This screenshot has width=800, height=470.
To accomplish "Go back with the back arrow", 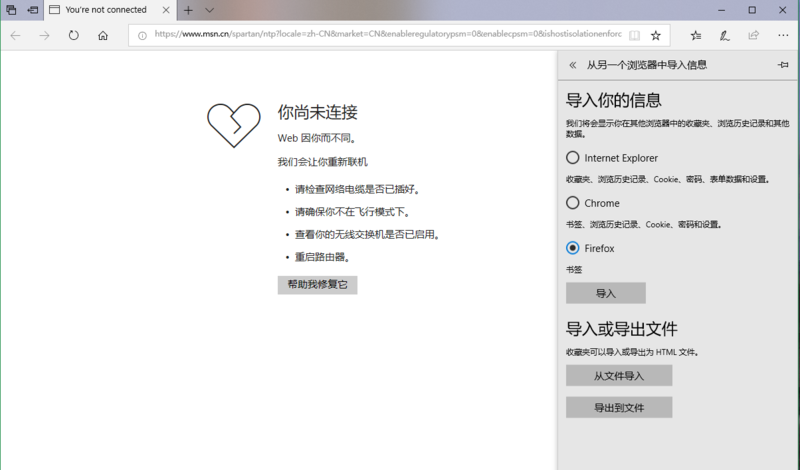I will [x=15, y=35].
